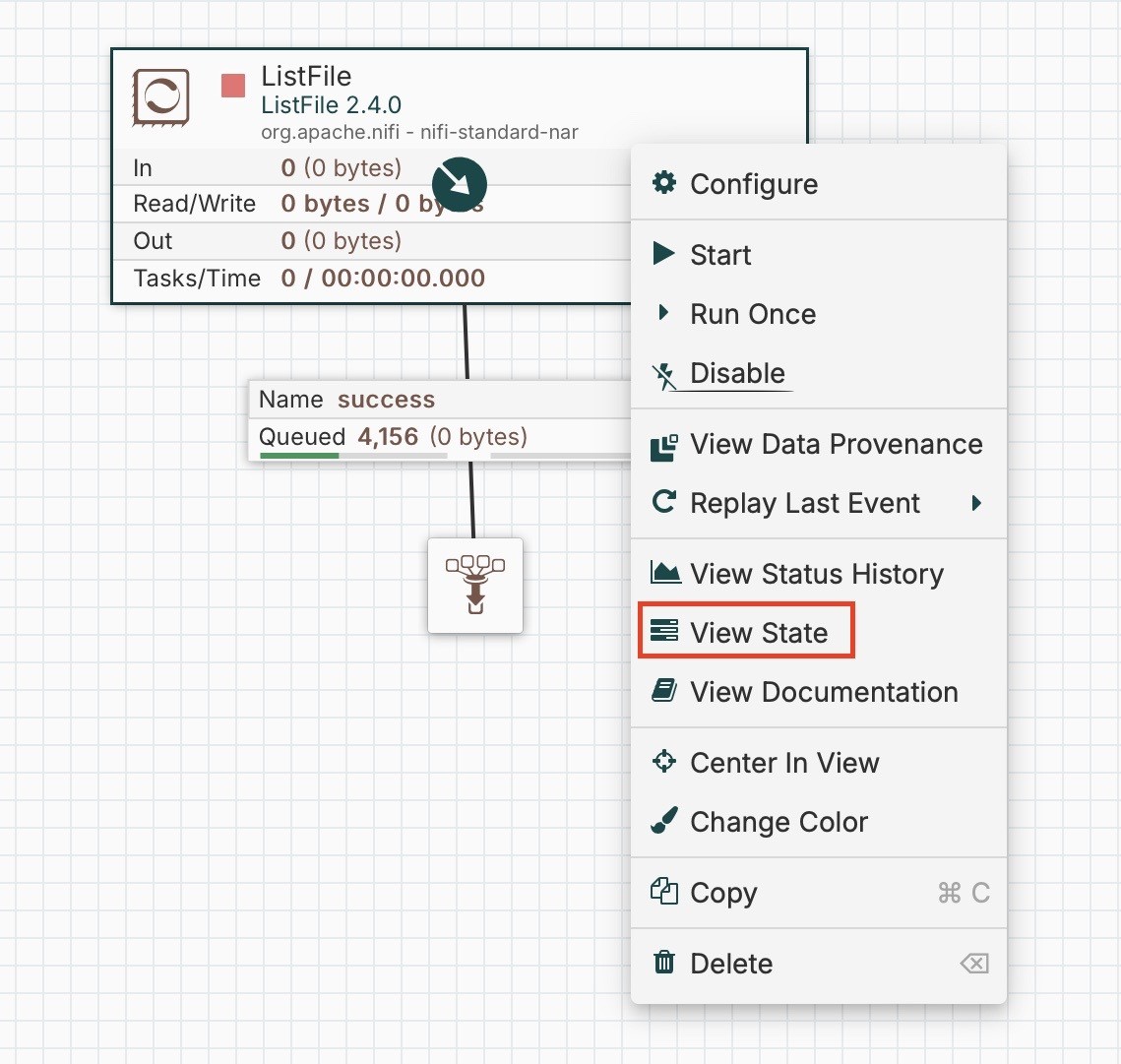Select Change Color menu item
This screenshot has height=1064, width=1121.
click(x=819, y=822)
